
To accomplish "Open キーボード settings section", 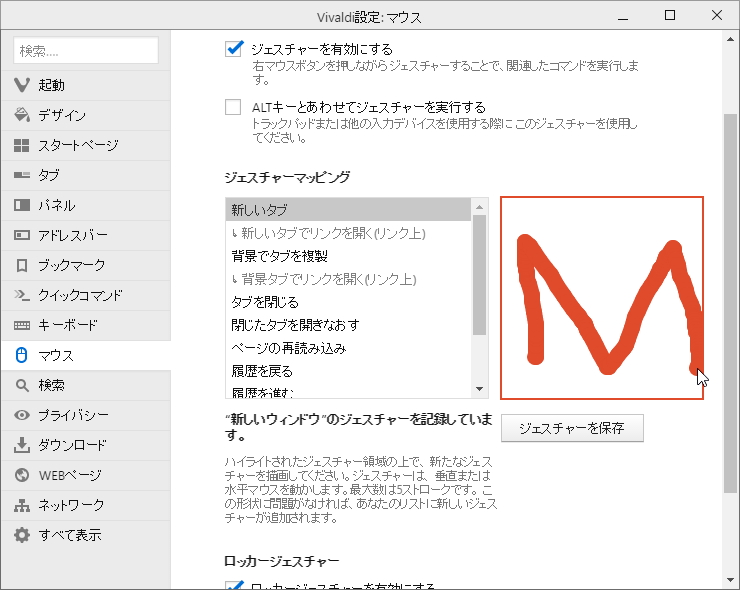I will click(x=86, y=325).
